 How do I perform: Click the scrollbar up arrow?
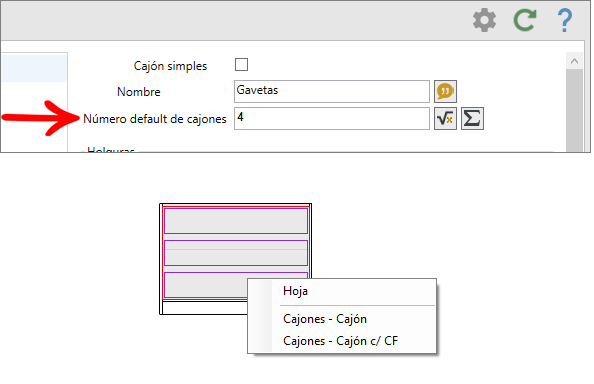[574, 61]
